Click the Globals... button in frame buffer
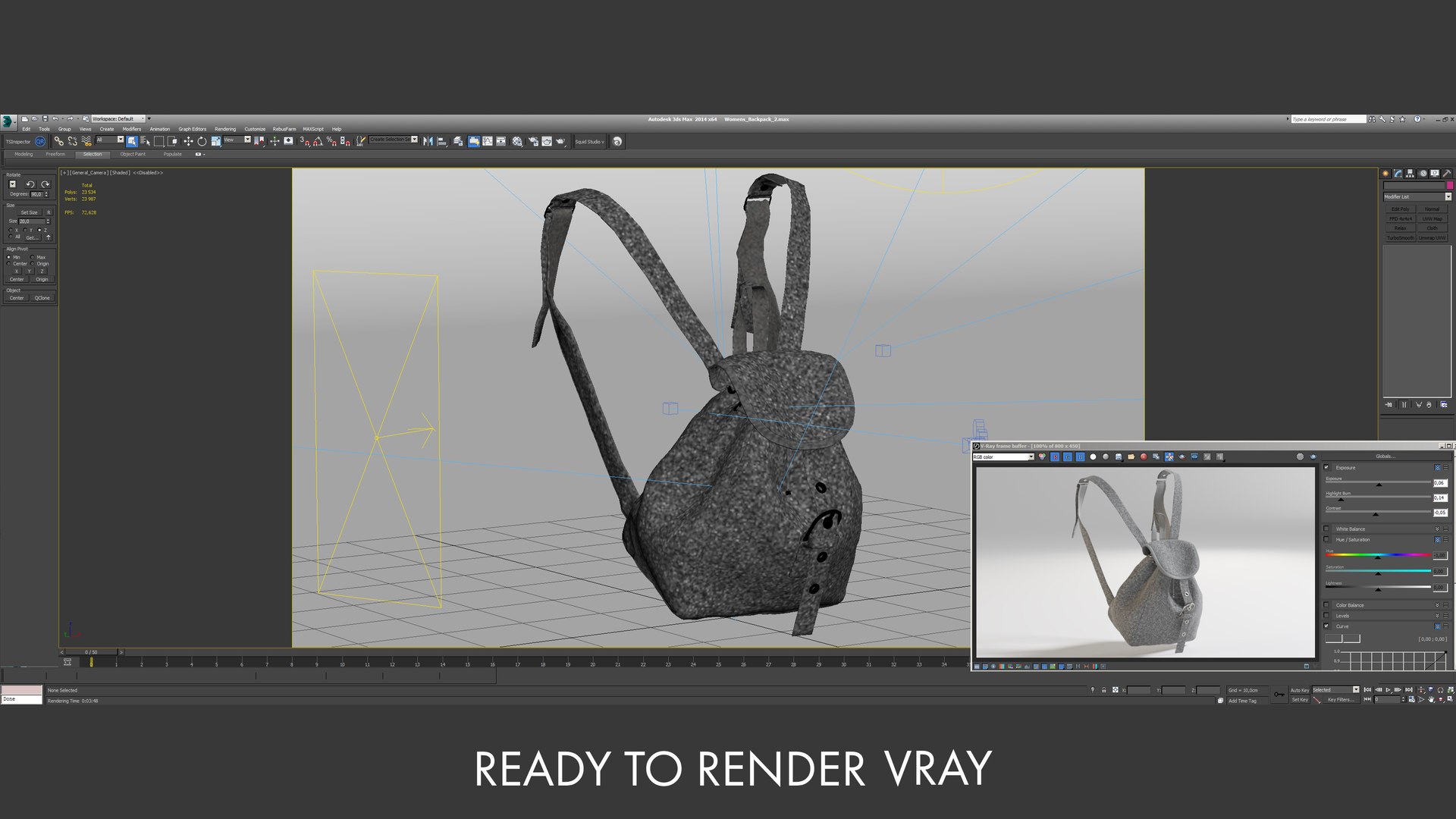The height and width of the screenshot is (819, 1456). point(1385,457)
